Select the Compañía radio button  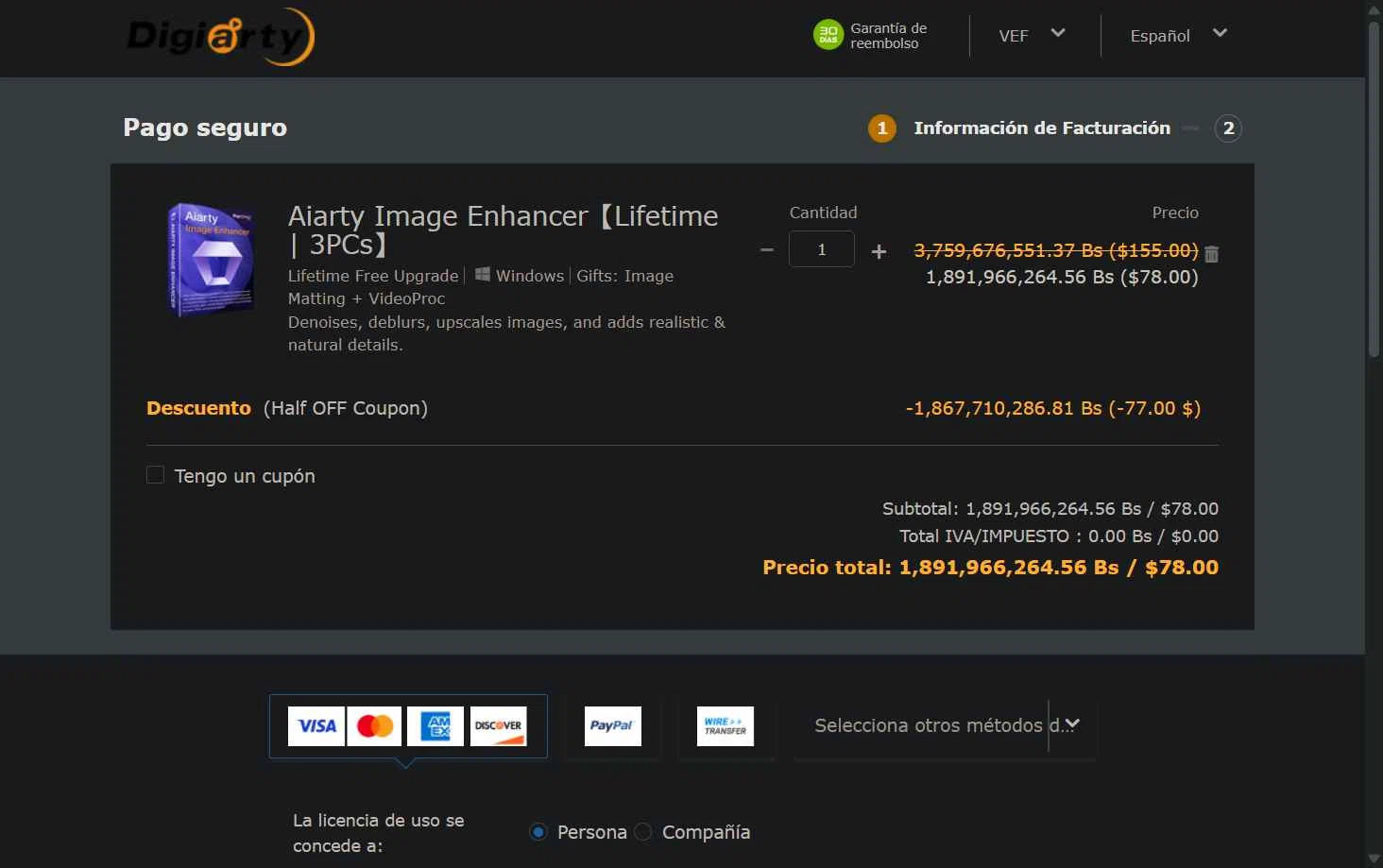[643, 832]
